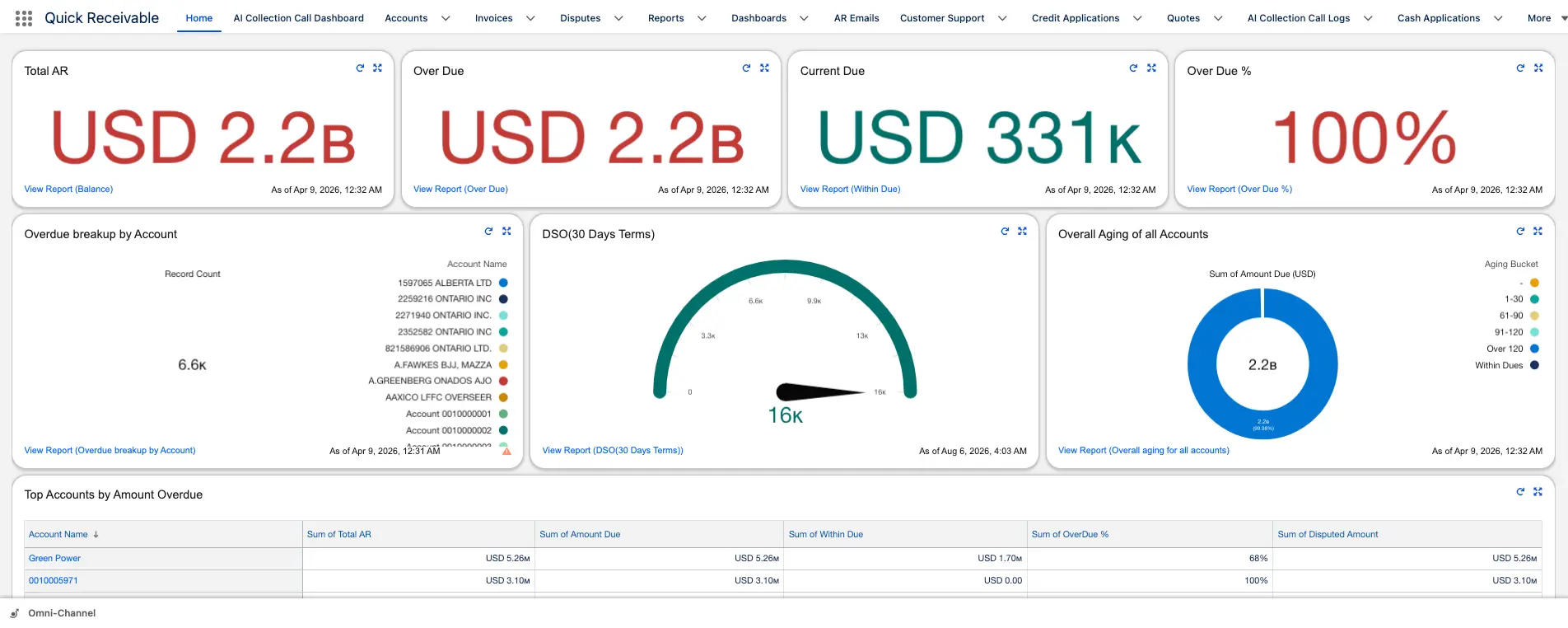Switch to the Invoices tab

click(x=493, y=18)
